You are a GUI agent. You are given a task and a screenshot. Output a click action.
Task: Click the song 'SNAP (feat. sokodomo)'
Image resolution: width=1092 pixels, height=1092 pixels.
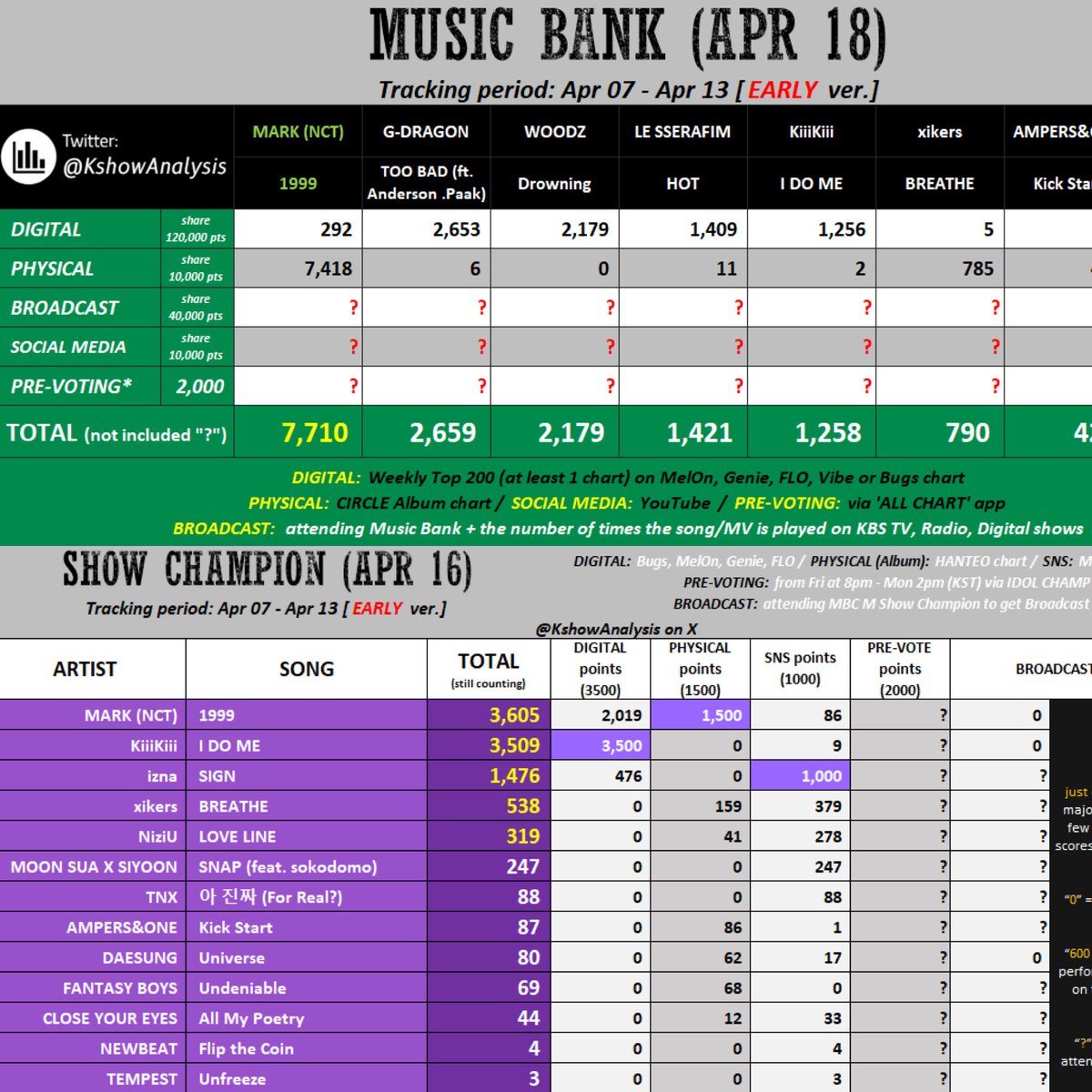(307, 867)
